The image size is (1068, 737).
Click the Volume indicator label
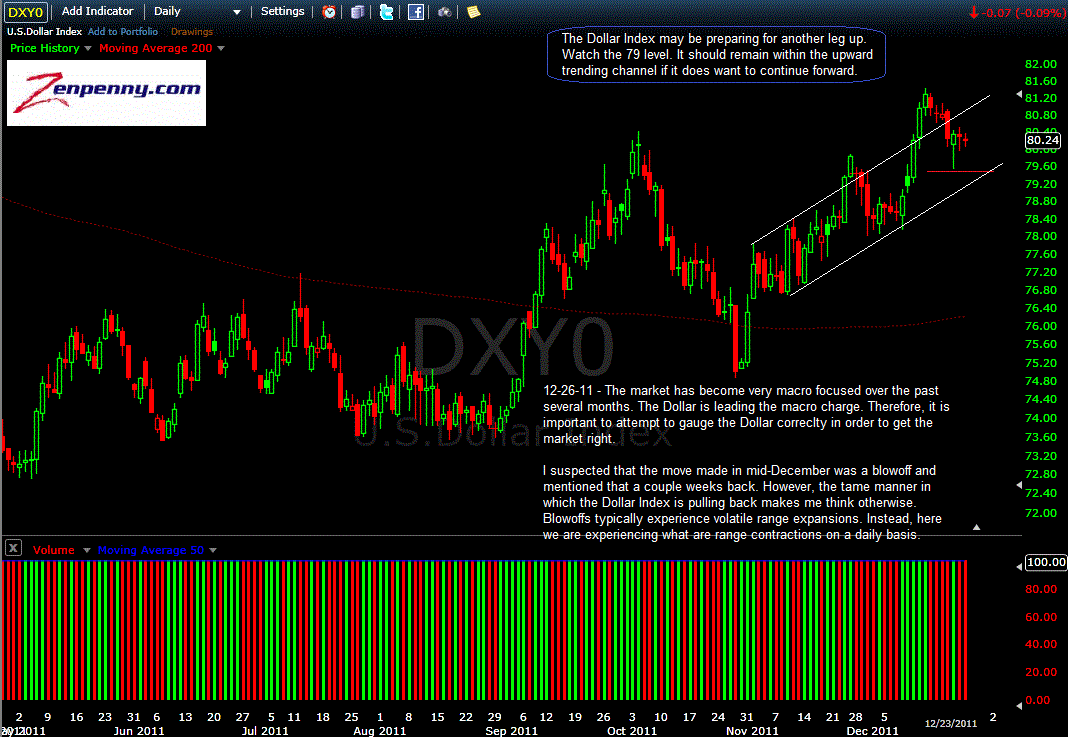(54, 550)
